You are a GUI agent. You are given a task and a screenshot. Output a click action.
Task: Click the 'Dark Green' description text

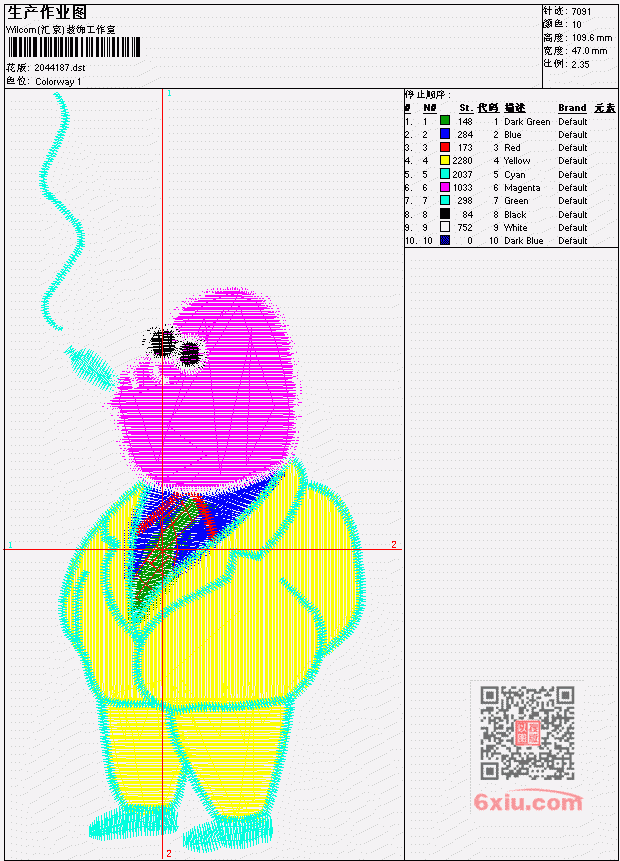[x=527, y=121]
